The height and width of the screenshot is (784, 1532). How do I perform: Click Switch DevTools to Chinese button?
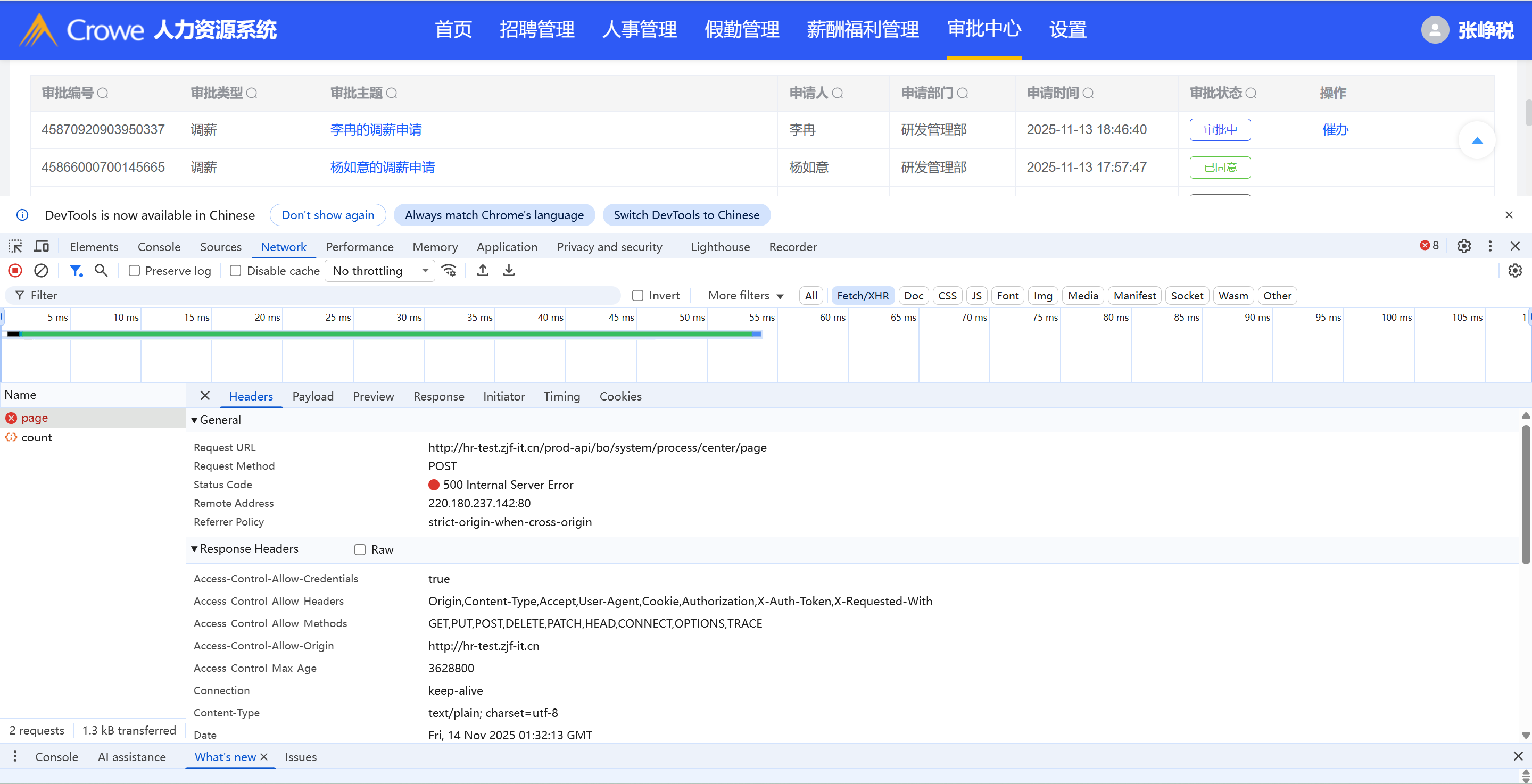click(686, 215)
